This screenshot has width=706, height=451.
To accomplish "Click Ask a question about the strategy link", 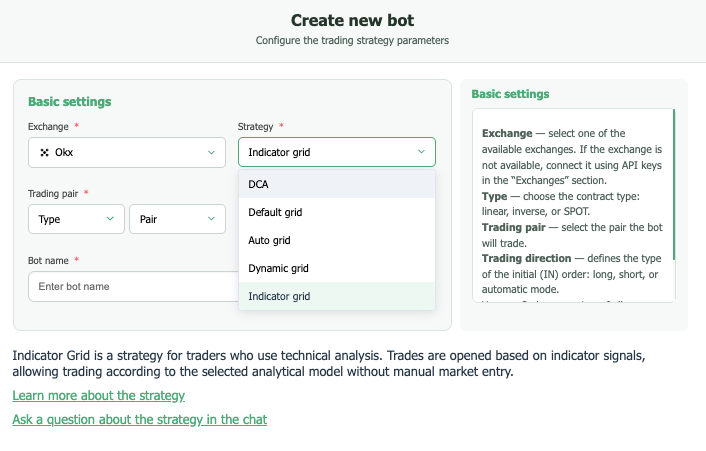I will click(139, 420).
